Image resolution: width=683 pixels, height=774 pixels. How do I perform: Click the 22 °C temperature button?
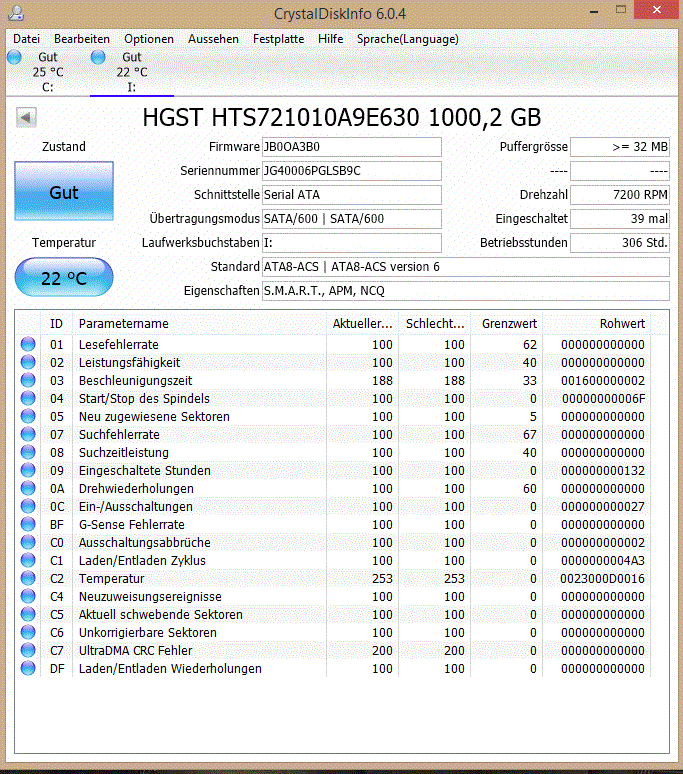[64, 277]
